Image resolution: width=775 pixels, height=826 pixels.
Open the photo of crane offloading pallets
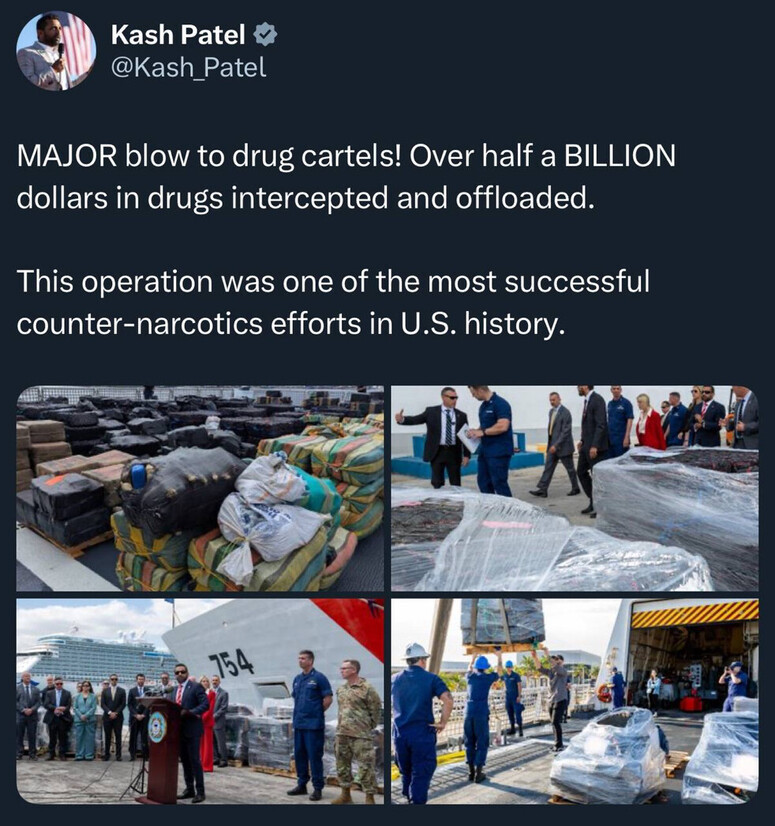point(575,701)
